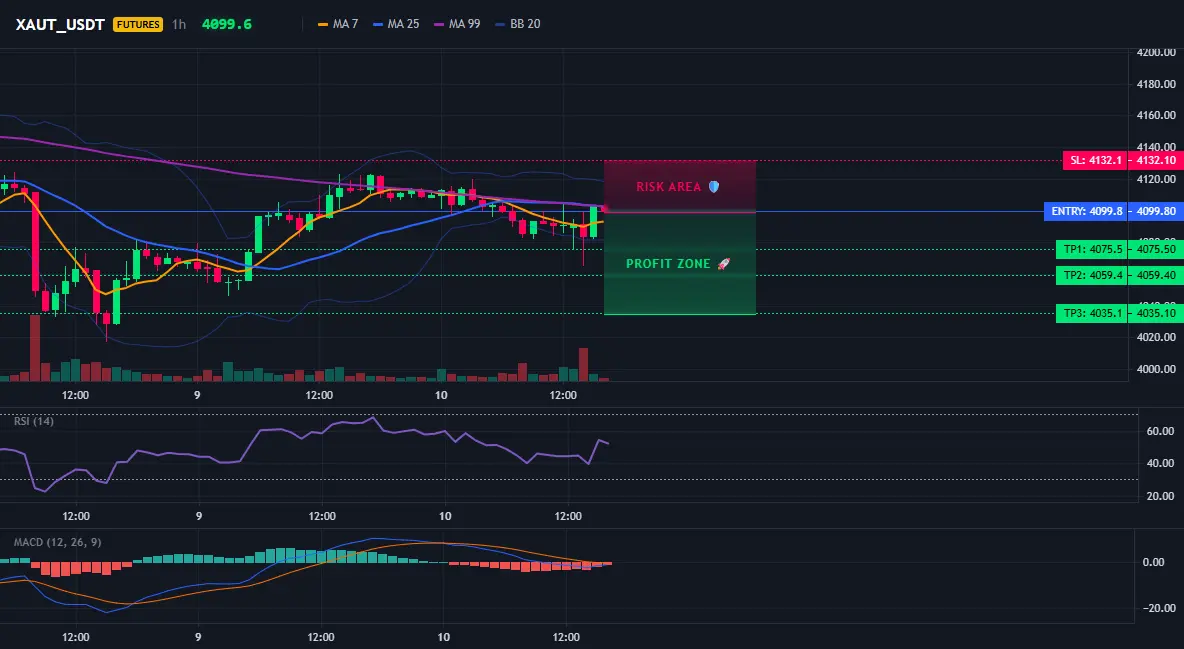Click the RSI (14) indicator title
Image resolution: width=1184 pixels, height=649 pixels.
coord(34,421)
